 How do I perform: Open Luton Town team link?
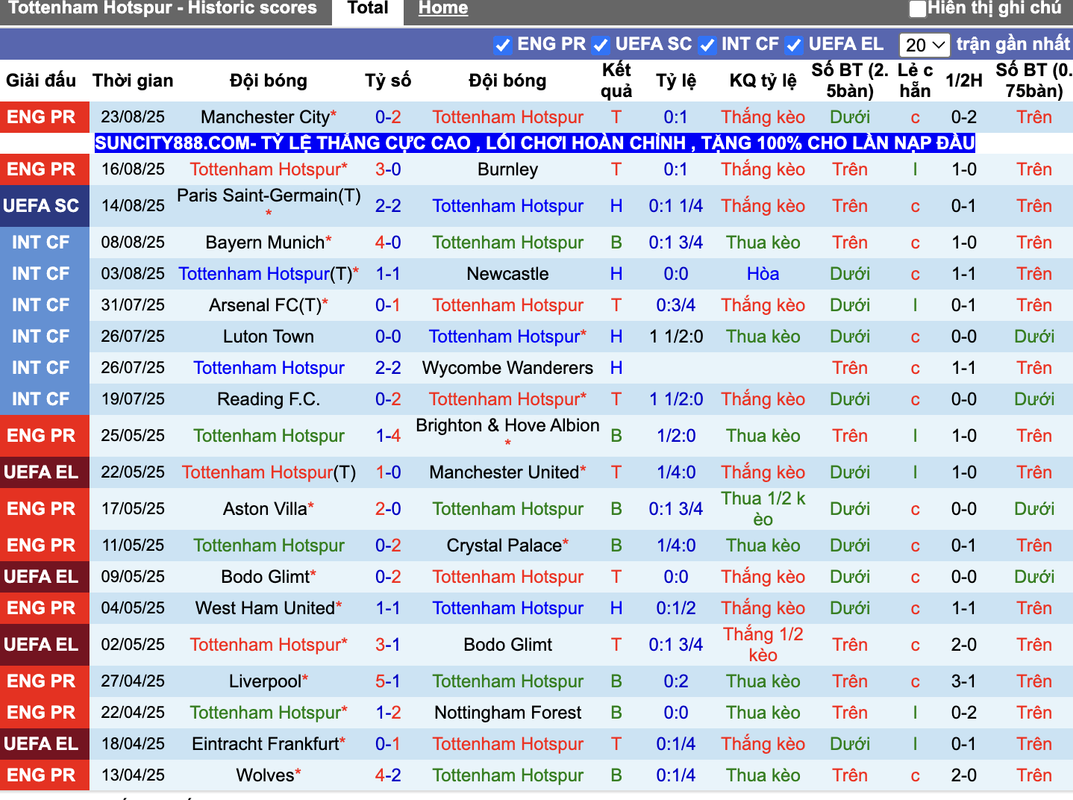268,337
